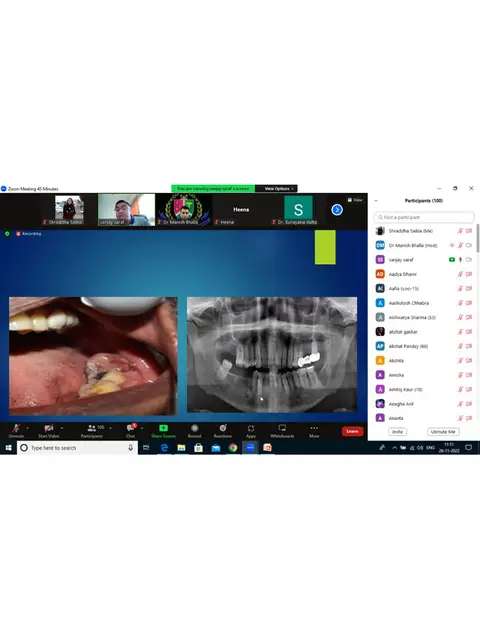Start video from the meeting toolbar
This screenshot has height=640, width=480.
coord(49,431)
